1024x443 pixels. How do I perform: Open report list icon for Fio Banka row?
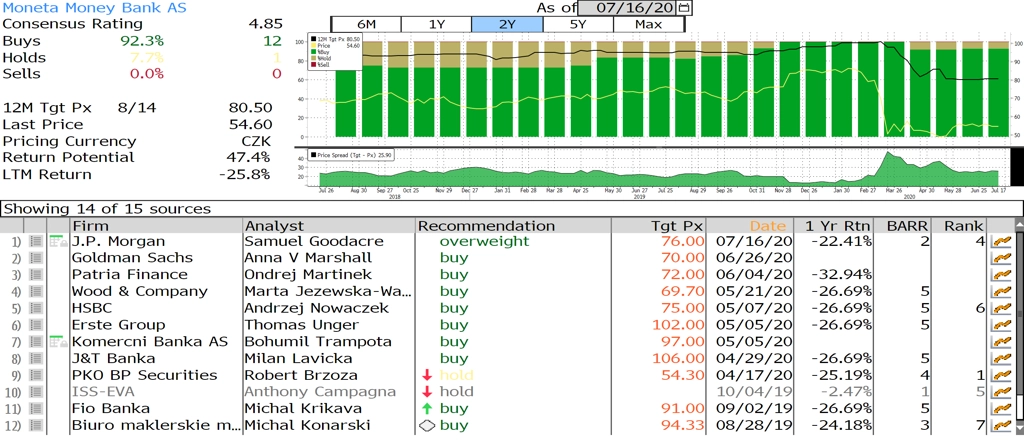[x=37, y=409]
